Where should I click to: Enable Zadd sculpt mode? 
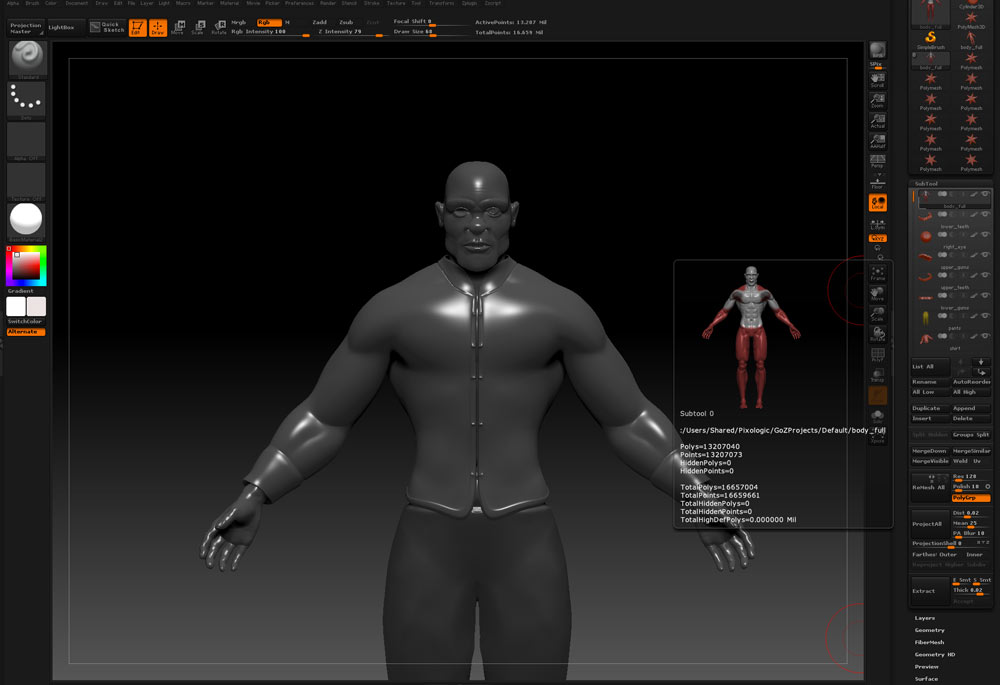pyautogui.click(x=320, y=22)
